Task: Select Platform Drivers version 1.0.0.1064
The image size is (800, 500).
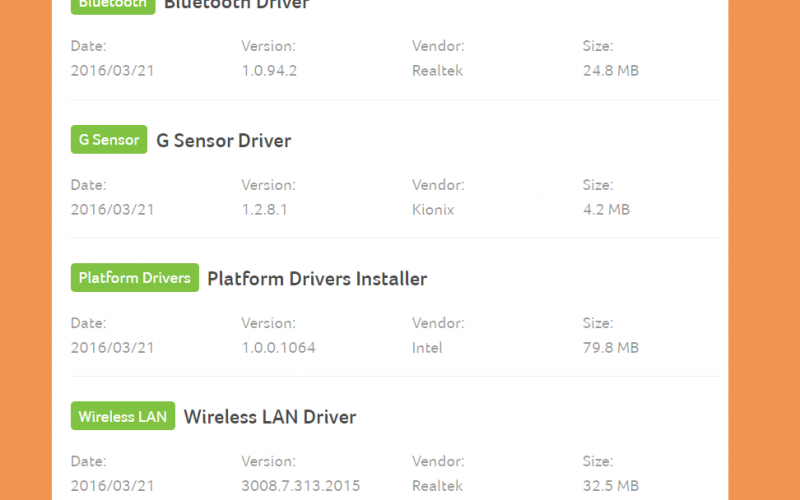Action: point(278,348)
